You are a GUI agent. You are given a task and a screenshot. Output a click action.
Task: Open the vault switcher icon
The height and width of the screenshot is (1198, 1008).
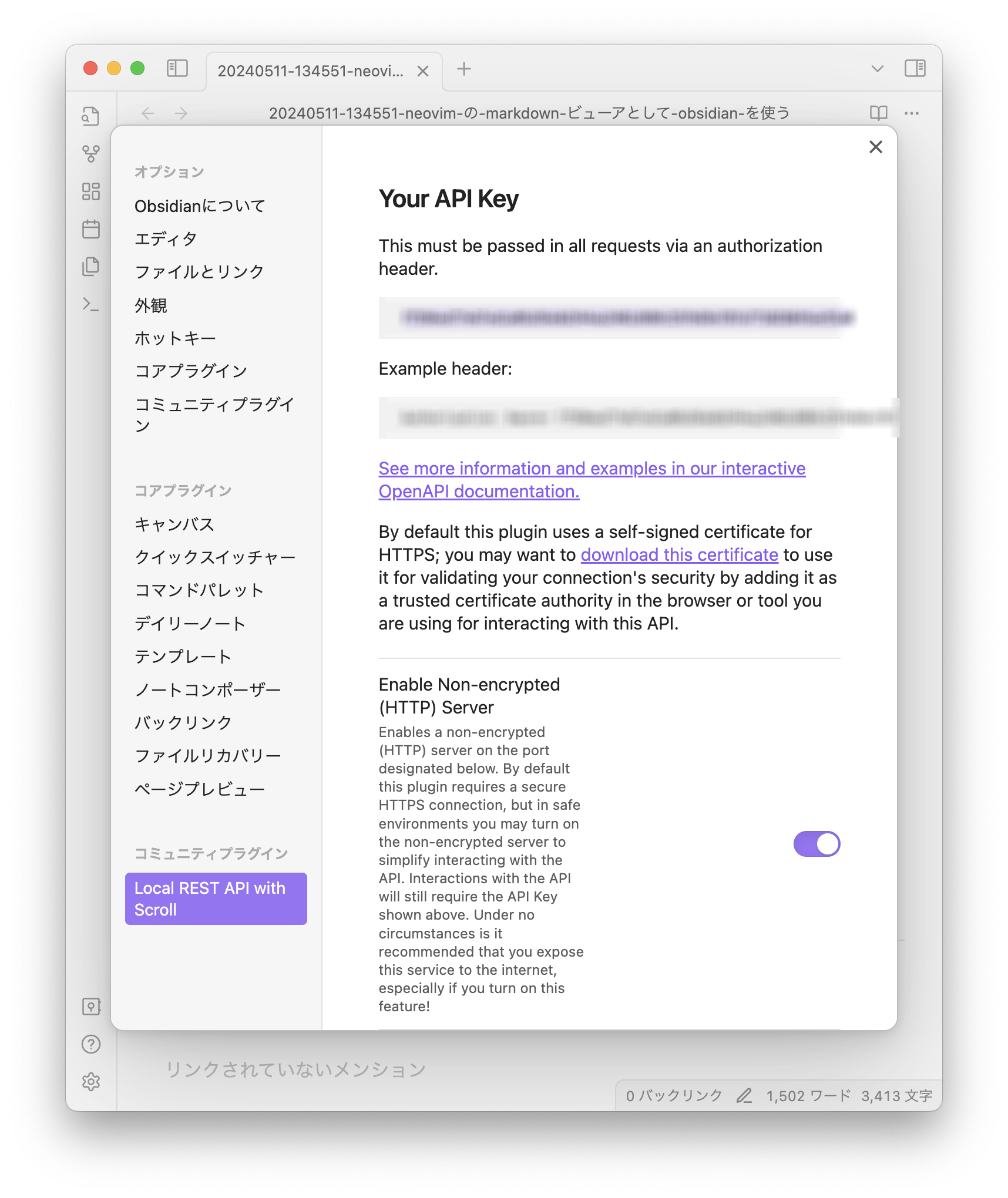click(91, 1007)
